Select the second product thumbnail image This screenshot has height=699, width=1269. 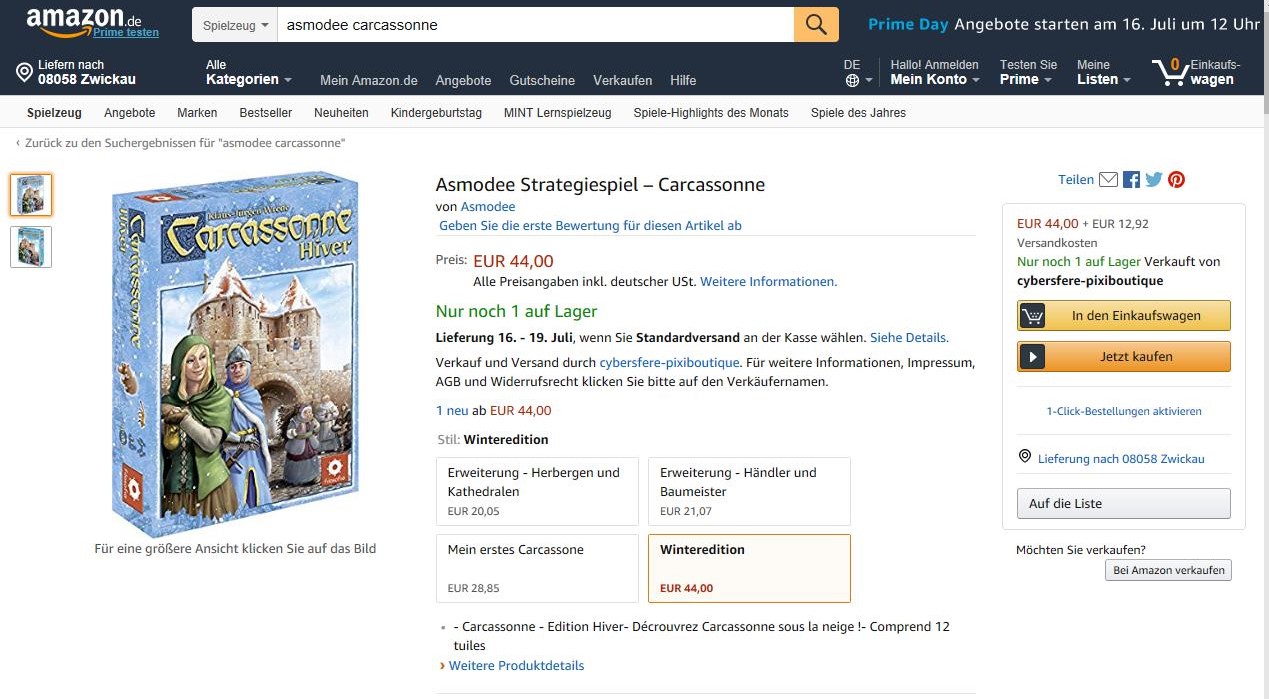point(31,247)
